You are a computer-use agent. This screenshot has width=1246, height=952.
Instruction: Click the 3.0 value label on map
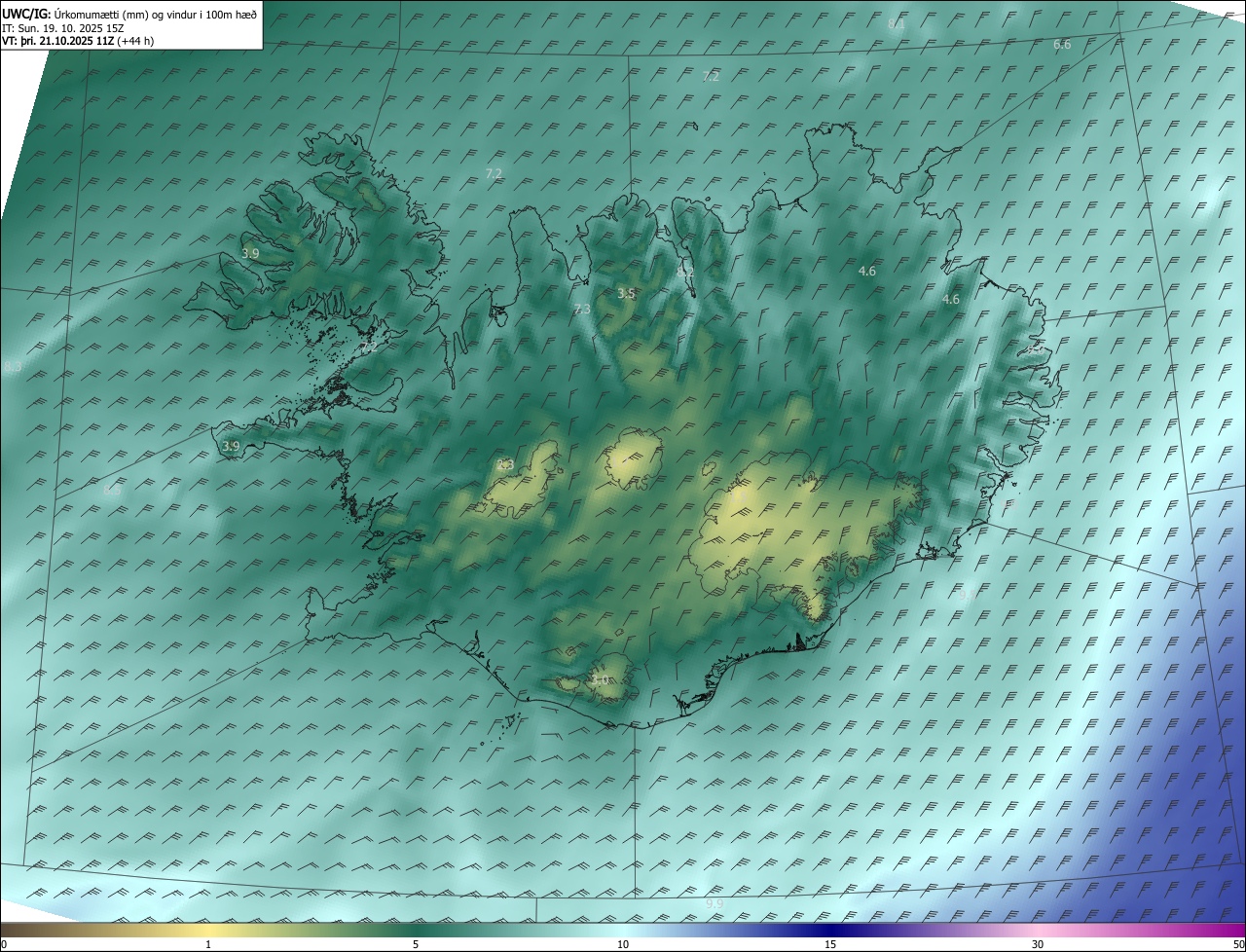(599, 679)
